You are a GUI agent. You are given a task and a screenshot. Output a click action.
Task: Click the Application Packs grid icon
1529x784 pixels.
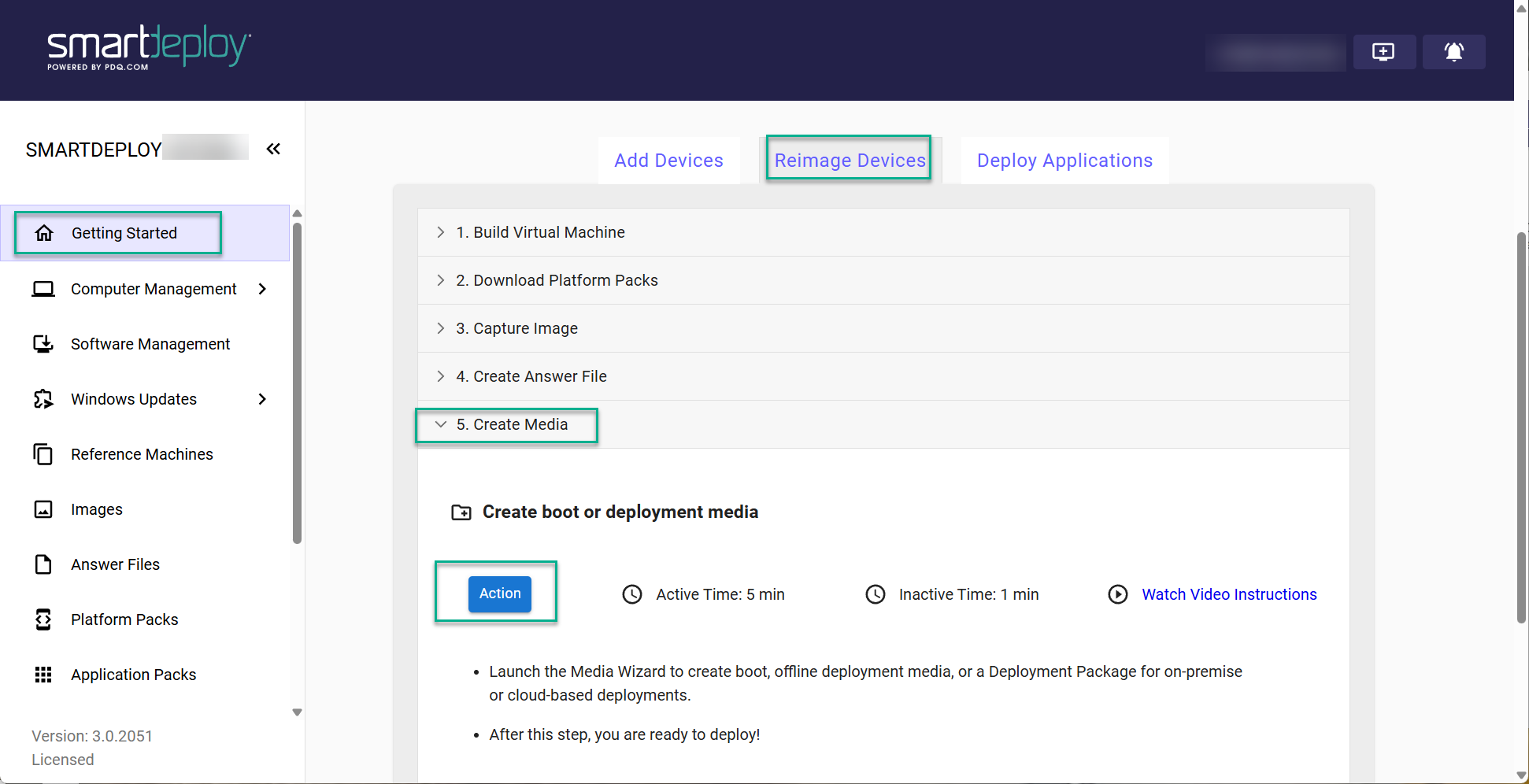[x=43, y=675]
